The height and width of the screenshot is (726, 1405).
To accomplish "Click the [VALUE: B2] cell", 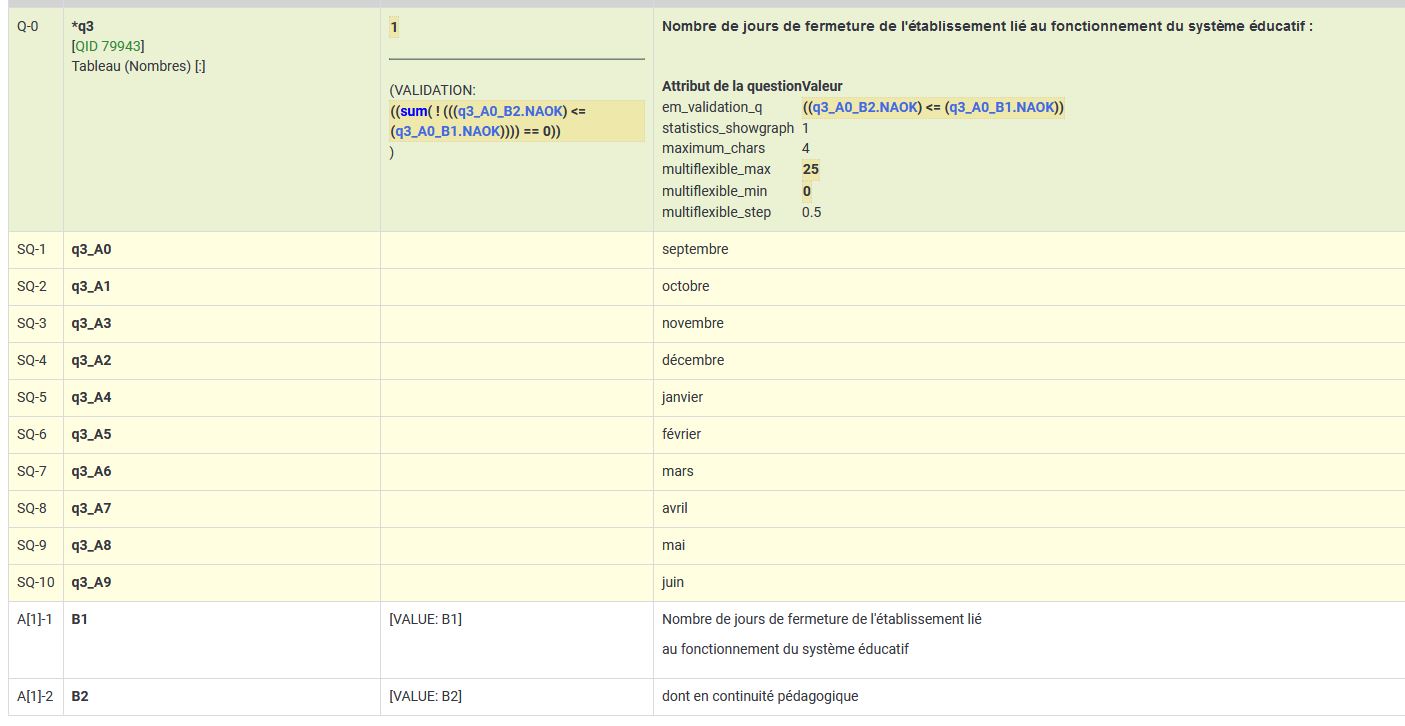I will pyautogui.click(x=425, y=696).
